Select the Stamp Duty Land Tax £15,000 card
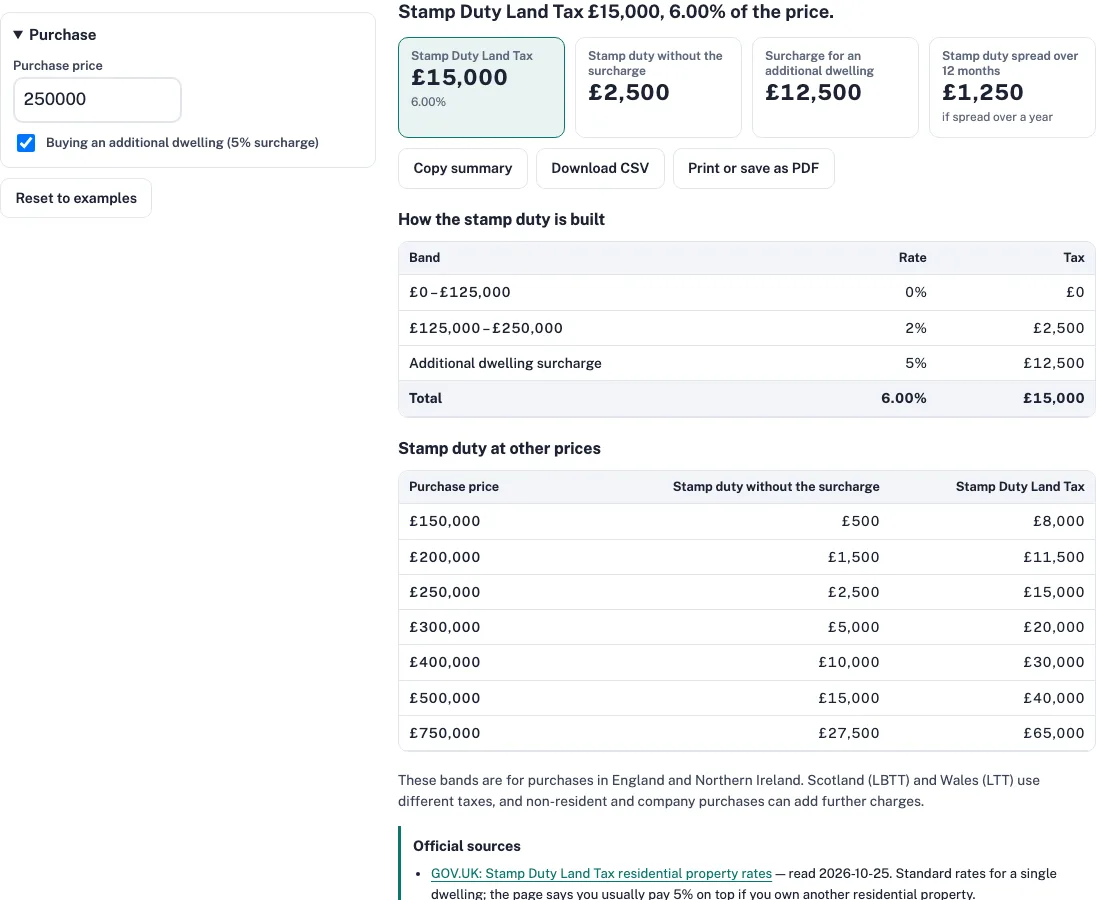This screenshot has width=1096, height=900. 481,87
